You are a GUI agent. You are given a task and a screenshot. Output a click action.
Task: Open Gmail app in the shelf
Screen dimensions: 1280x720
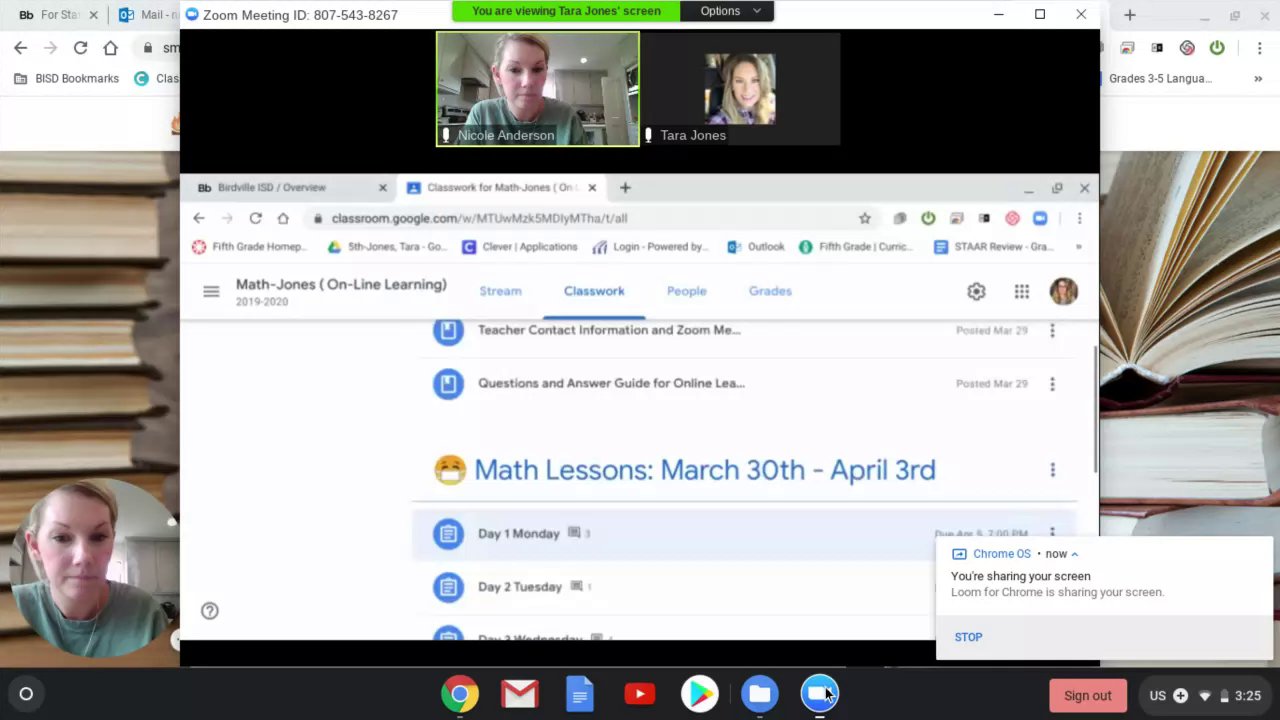(x=520, y=694)
